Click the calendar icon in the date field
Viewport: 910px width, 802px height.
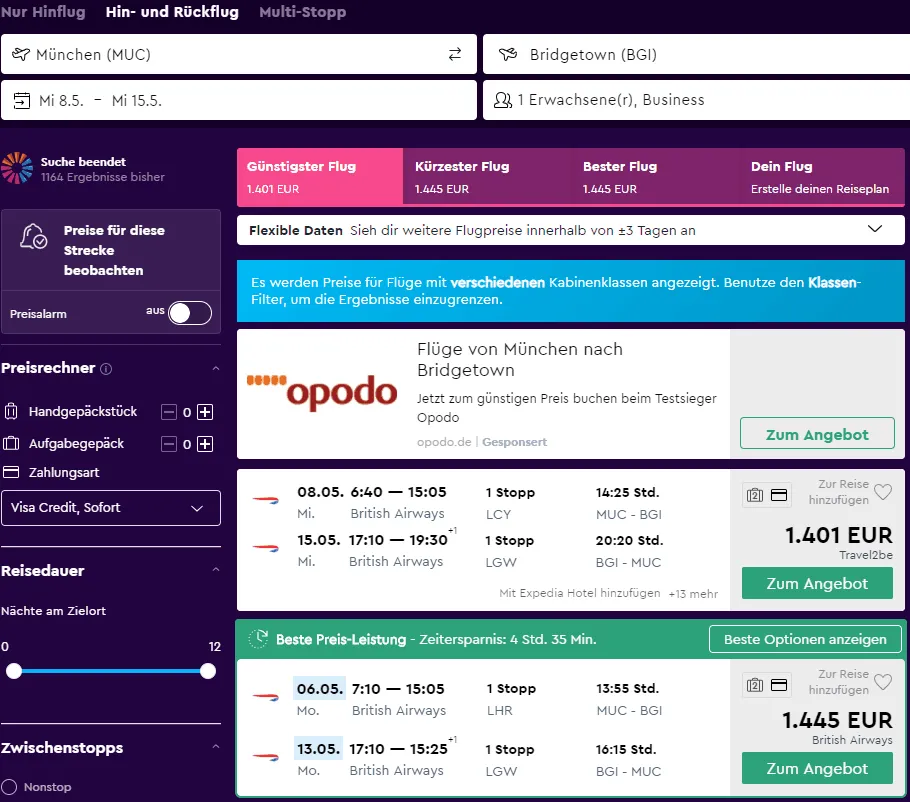[x=22, y=100]
